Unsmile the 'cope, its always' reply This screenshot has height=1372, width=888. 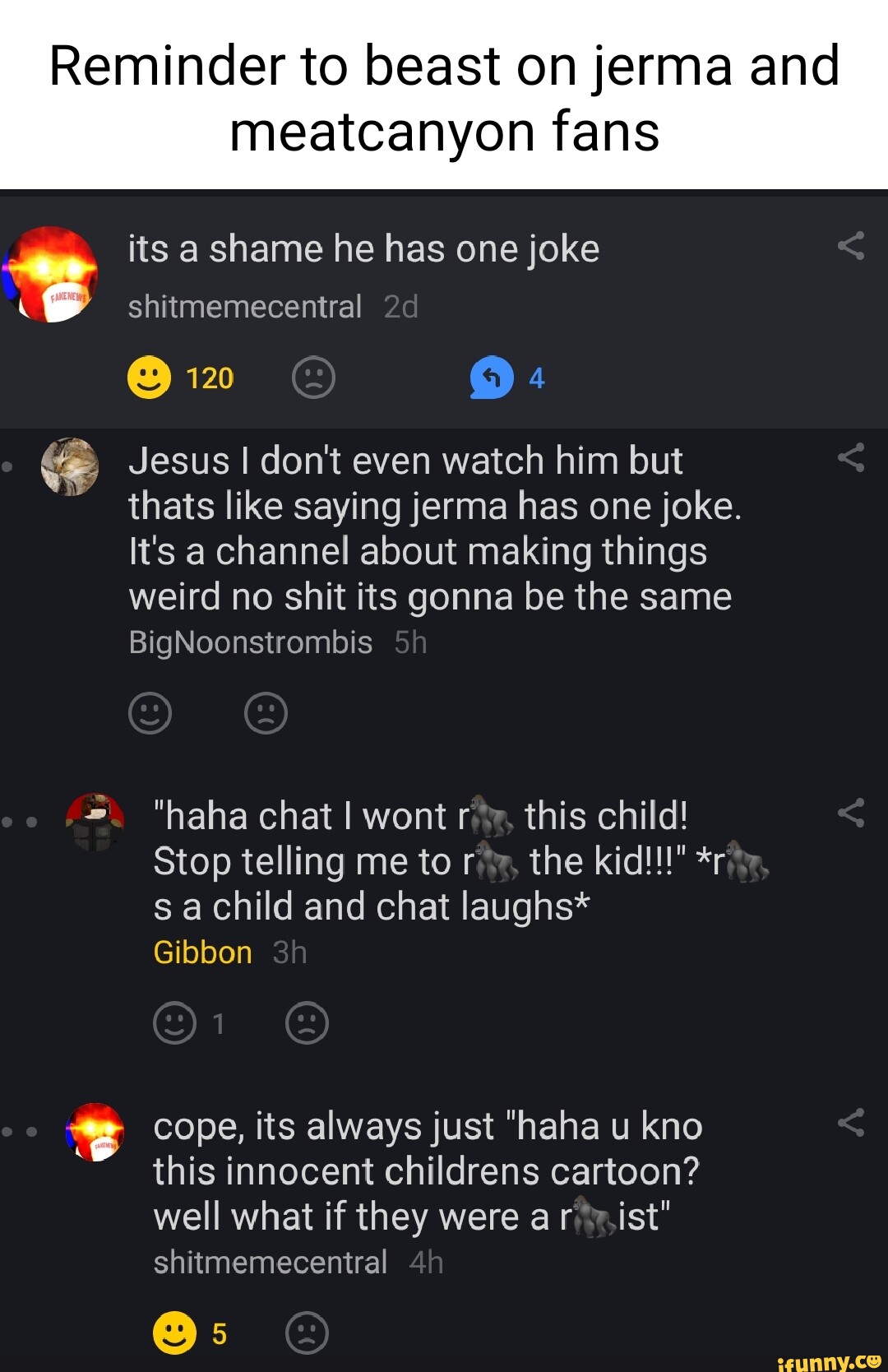tap(307, 1333)
